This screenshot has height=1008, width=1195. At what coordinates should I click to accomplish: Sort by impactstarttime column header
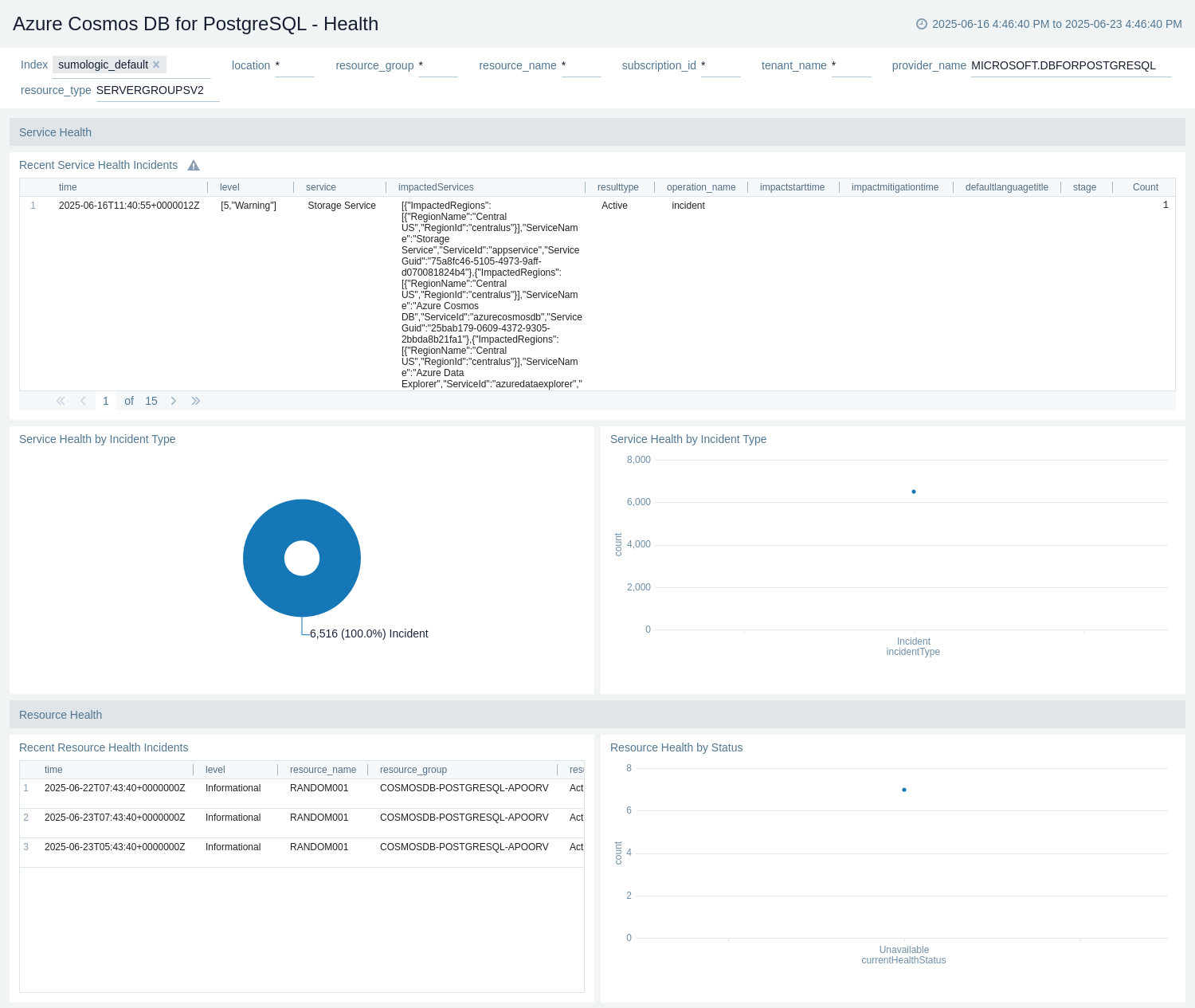792,187
